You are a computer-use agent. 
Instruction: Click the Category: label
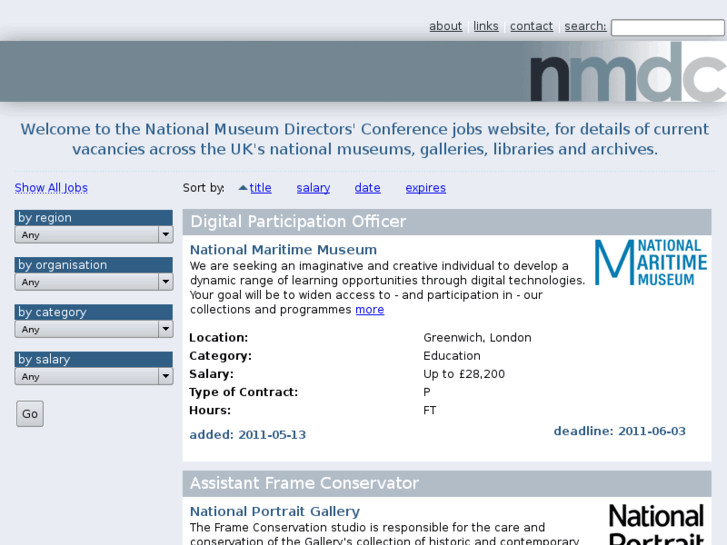point(220,356)
